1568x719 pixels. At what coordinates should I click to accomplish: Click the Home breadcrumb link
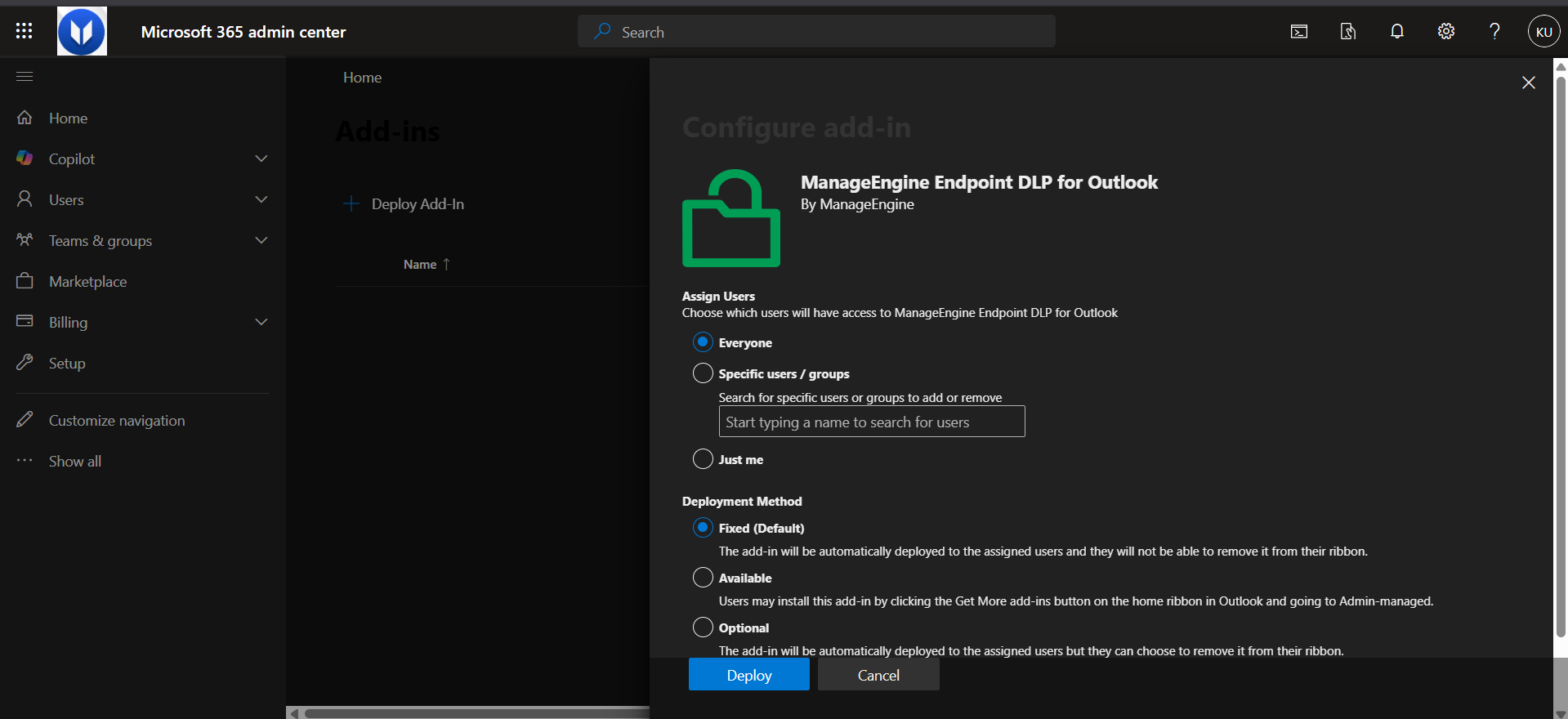click(x=362, y=78)
